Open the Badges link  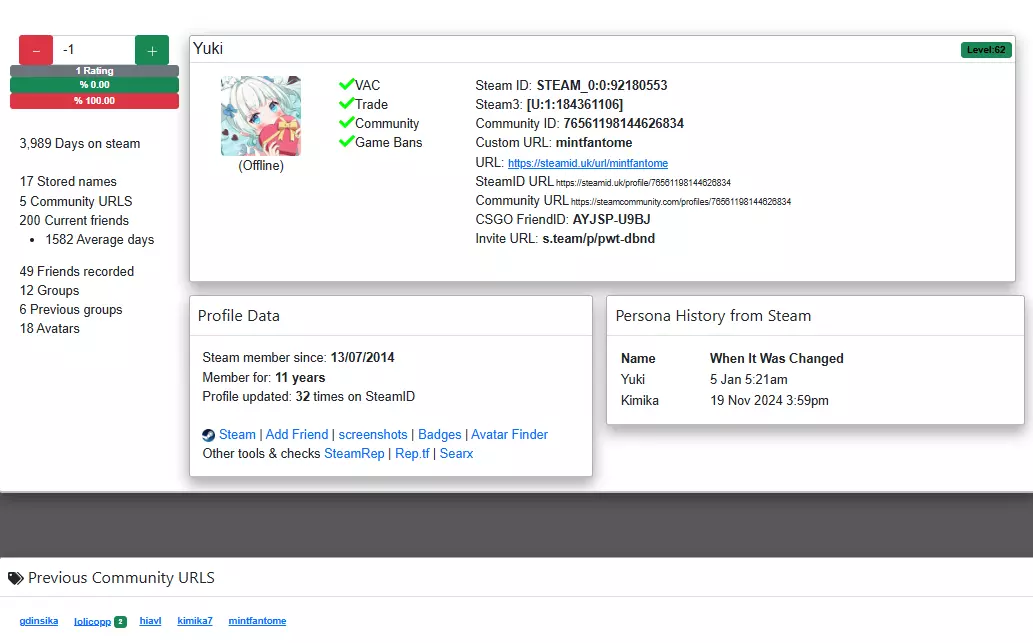click(439, 435)
